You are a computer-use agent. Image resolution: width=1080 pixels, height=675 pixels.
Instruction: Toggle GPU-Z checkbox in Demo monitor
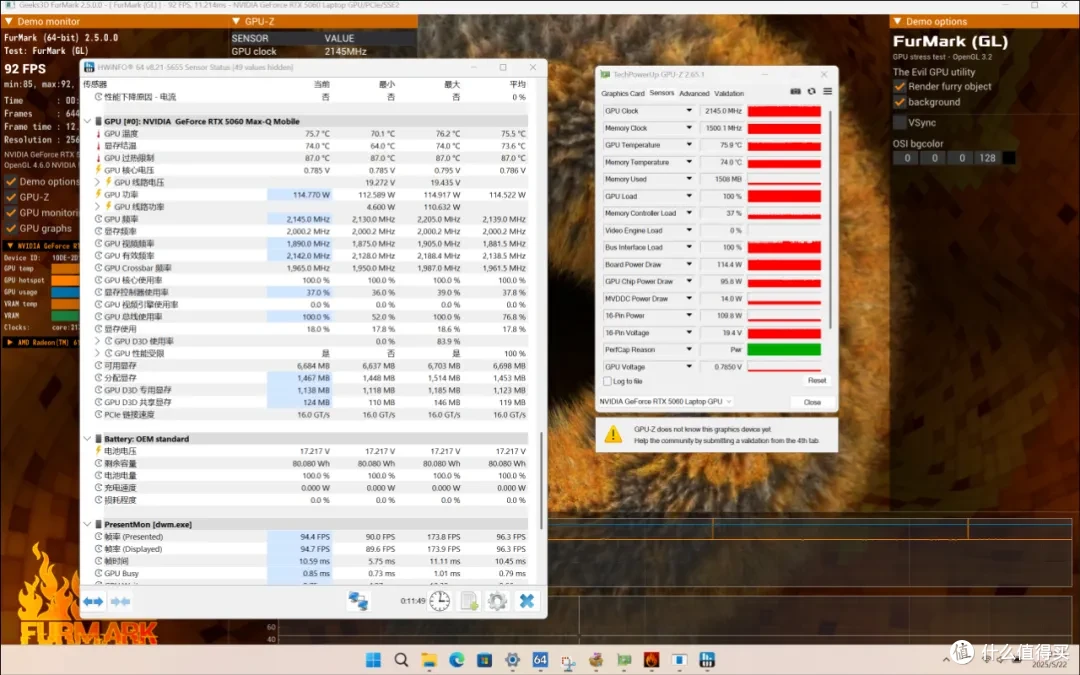coord(11,197)
